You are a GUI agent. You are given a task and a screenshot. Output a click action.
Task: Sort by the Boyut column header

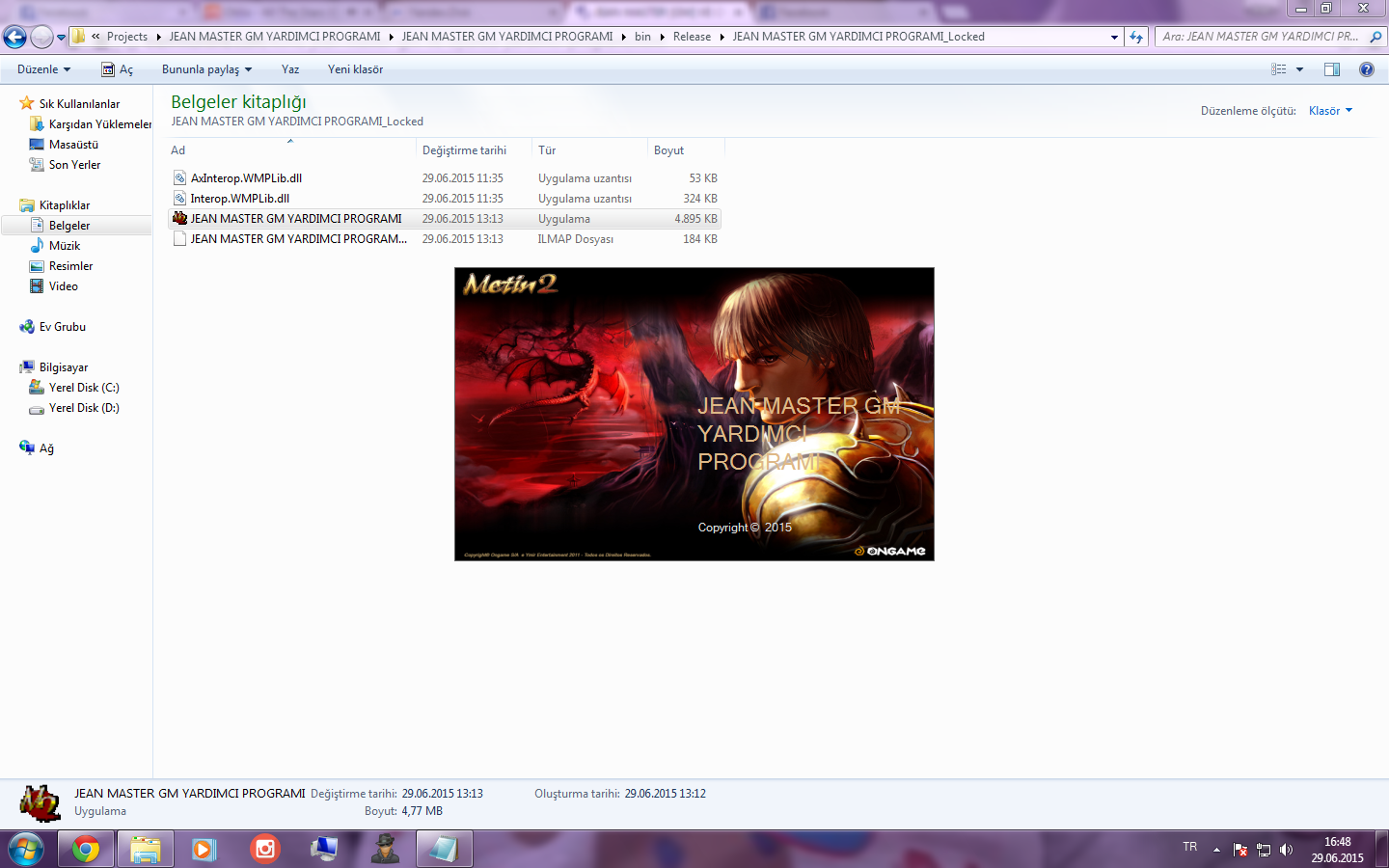coord(686,149)
